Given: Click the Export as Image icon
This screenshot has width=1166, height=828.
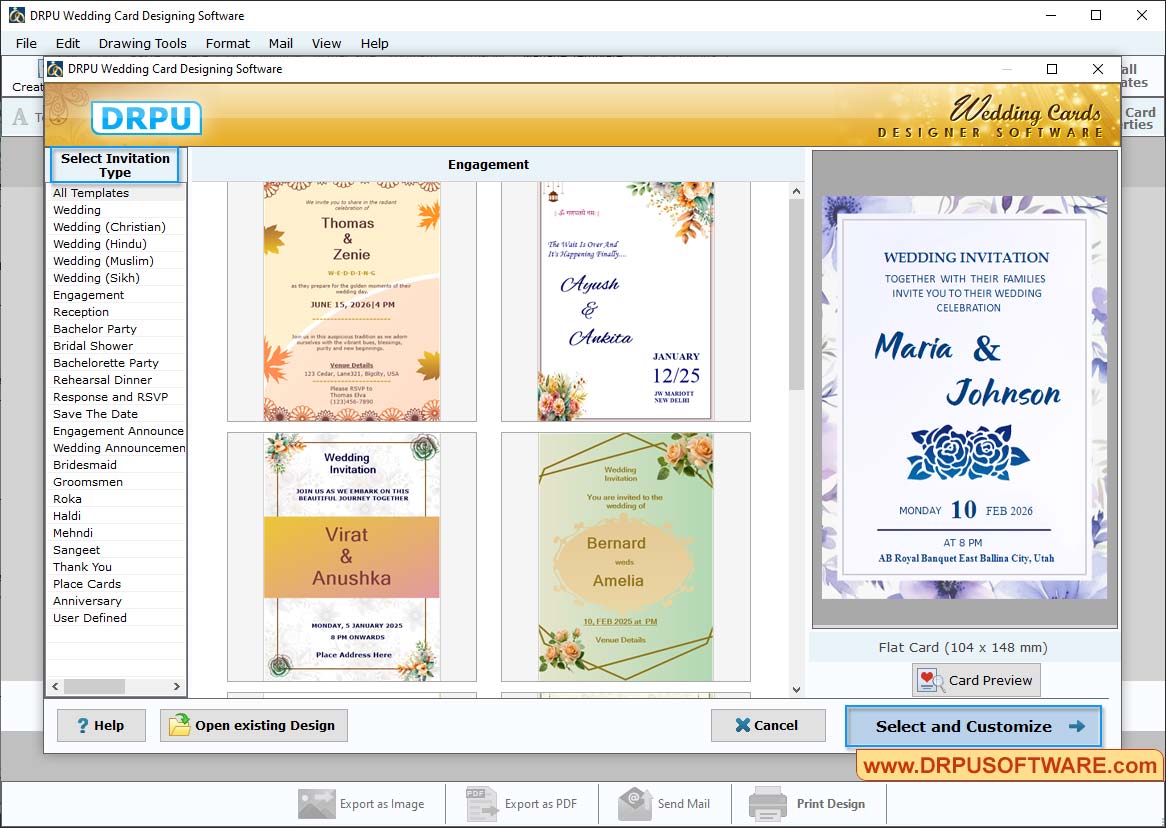Looking at the screenshot, I should tap(316, 803).
